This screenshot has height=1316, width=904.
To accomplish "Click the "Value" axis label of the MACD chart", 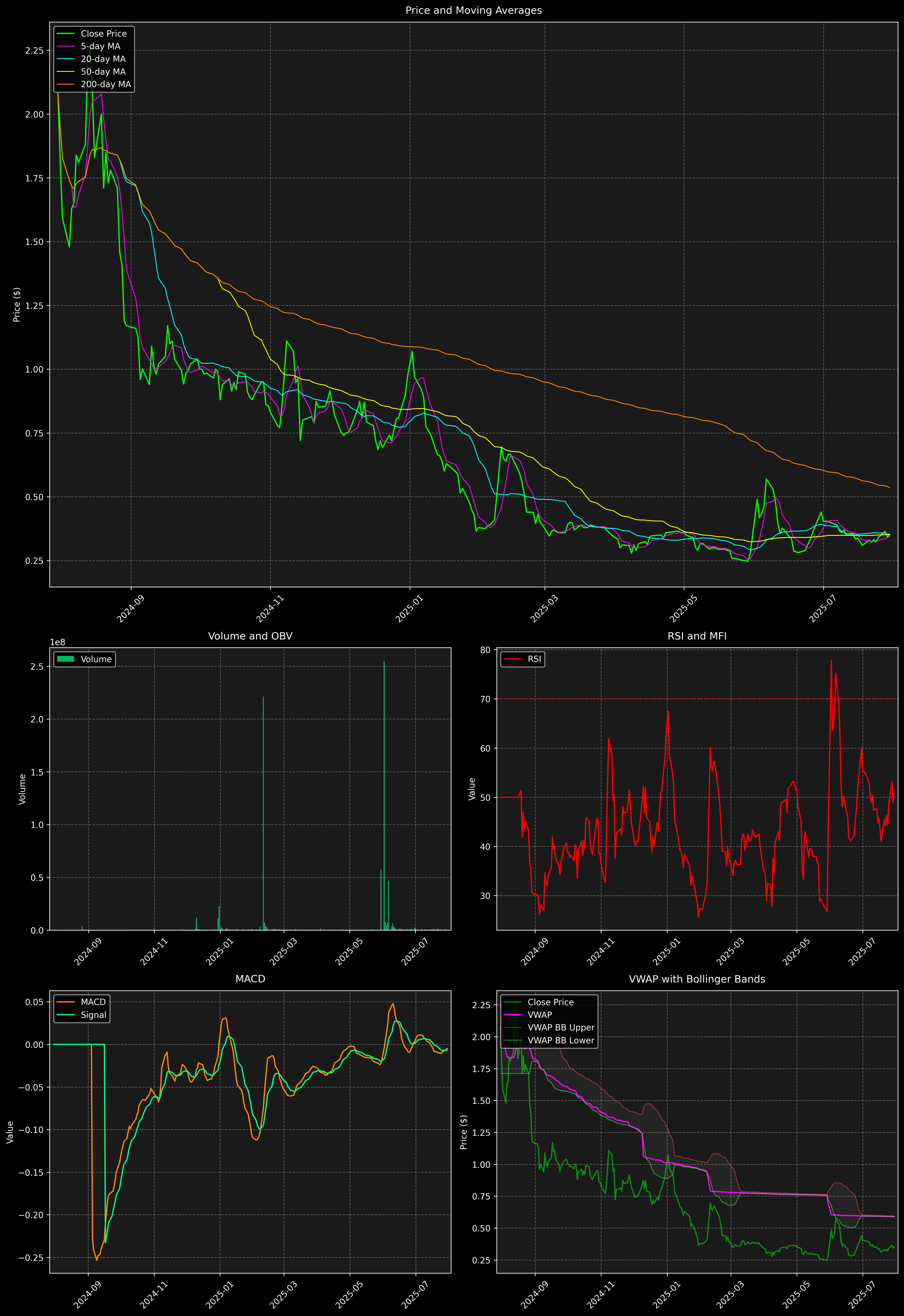I will click(10, 1132).
